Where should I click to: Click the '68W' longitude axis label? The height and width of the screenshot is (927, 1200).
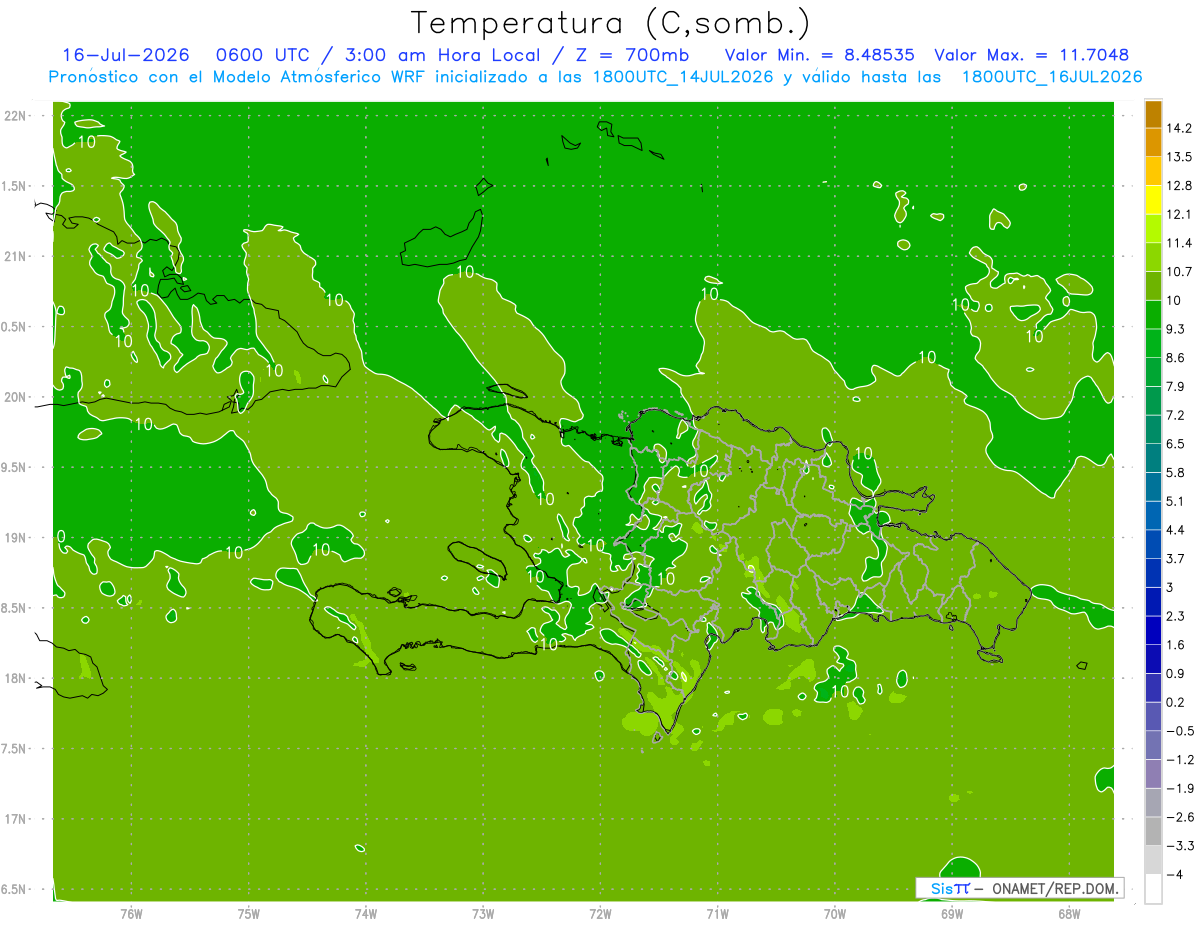click(1069, 913)
